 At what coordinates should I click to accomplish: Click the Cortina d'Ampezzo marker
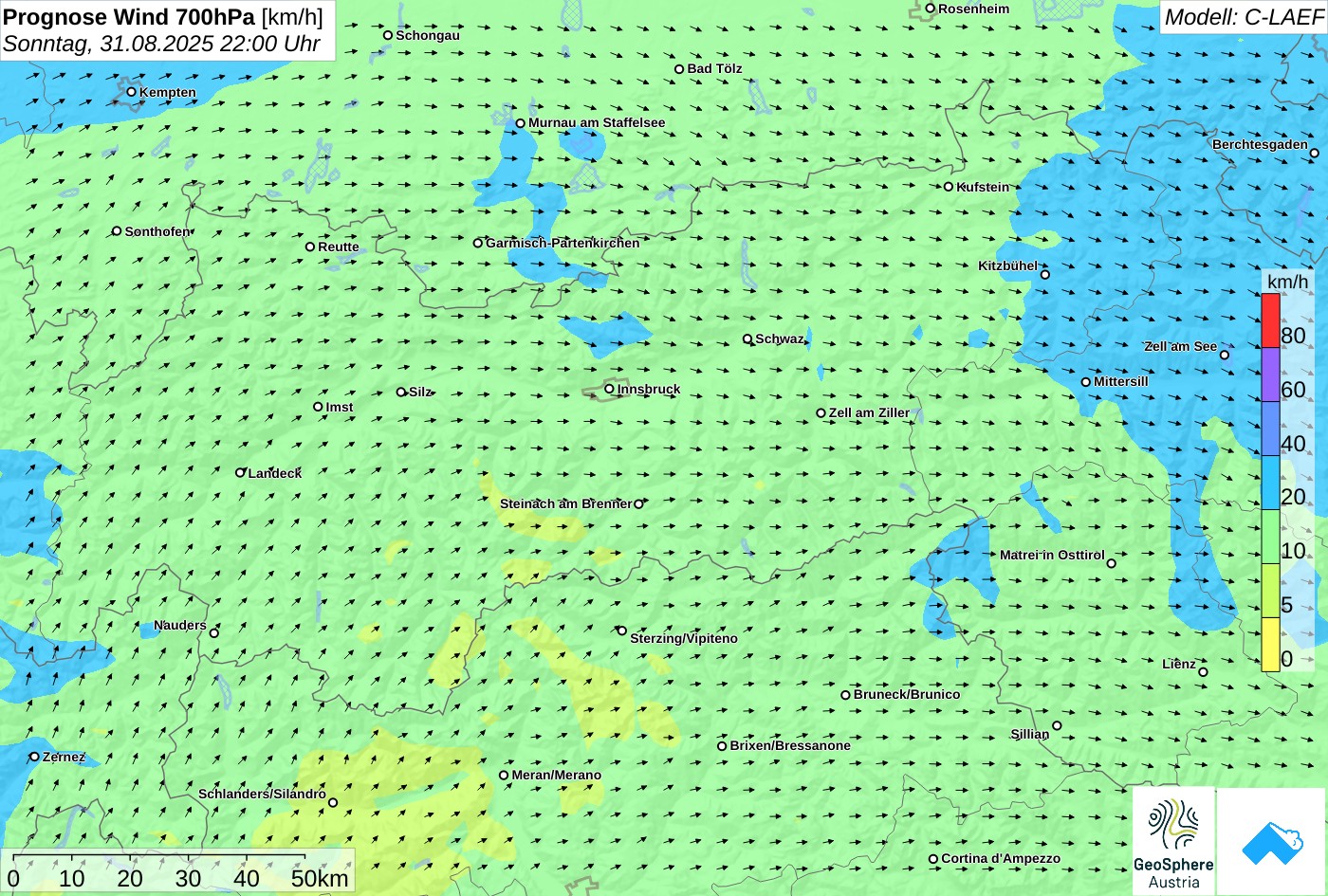coord(933,859)
